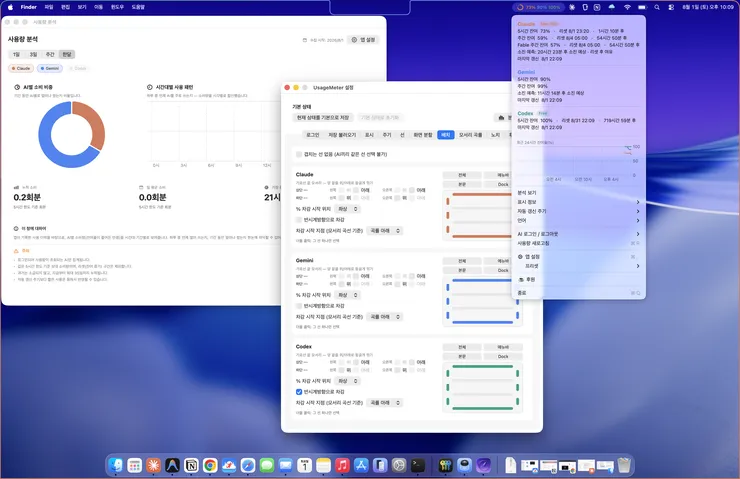Select the 한달 period tab in 사용량 분석
The height and width of the screenshot is (479, 740).
(67, 54)
